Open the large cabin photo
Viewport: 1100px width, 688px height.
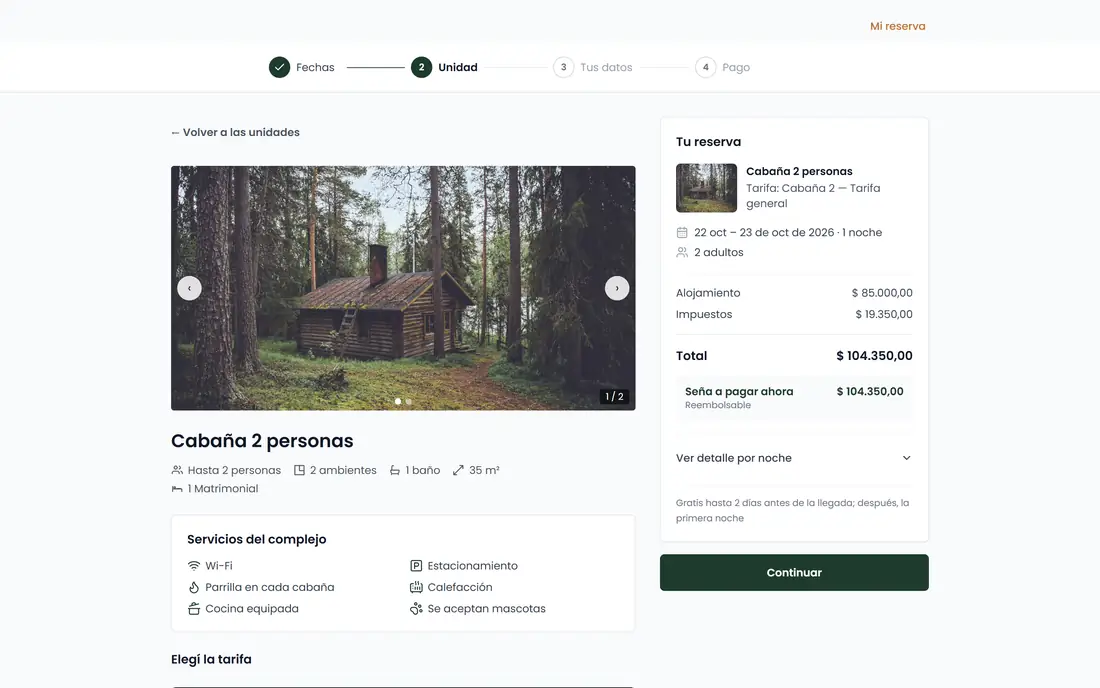click(x=403, y=288)
